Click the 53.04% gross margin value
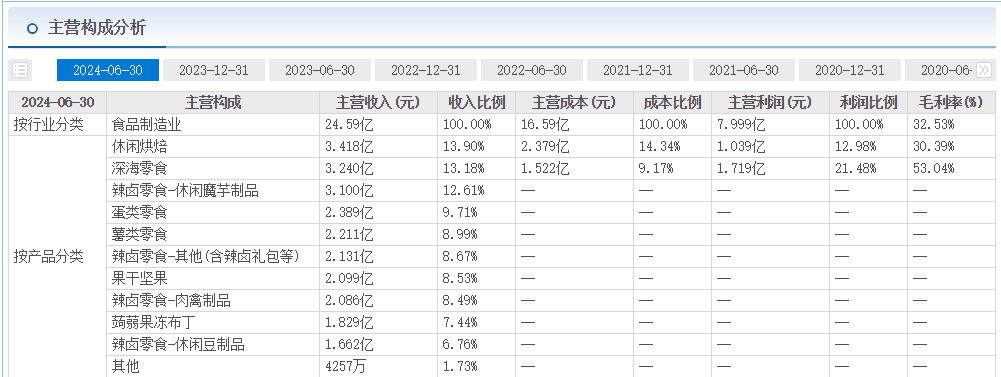Image resolution: width=1001 pixels, height=377 pixels. point(933,168)
